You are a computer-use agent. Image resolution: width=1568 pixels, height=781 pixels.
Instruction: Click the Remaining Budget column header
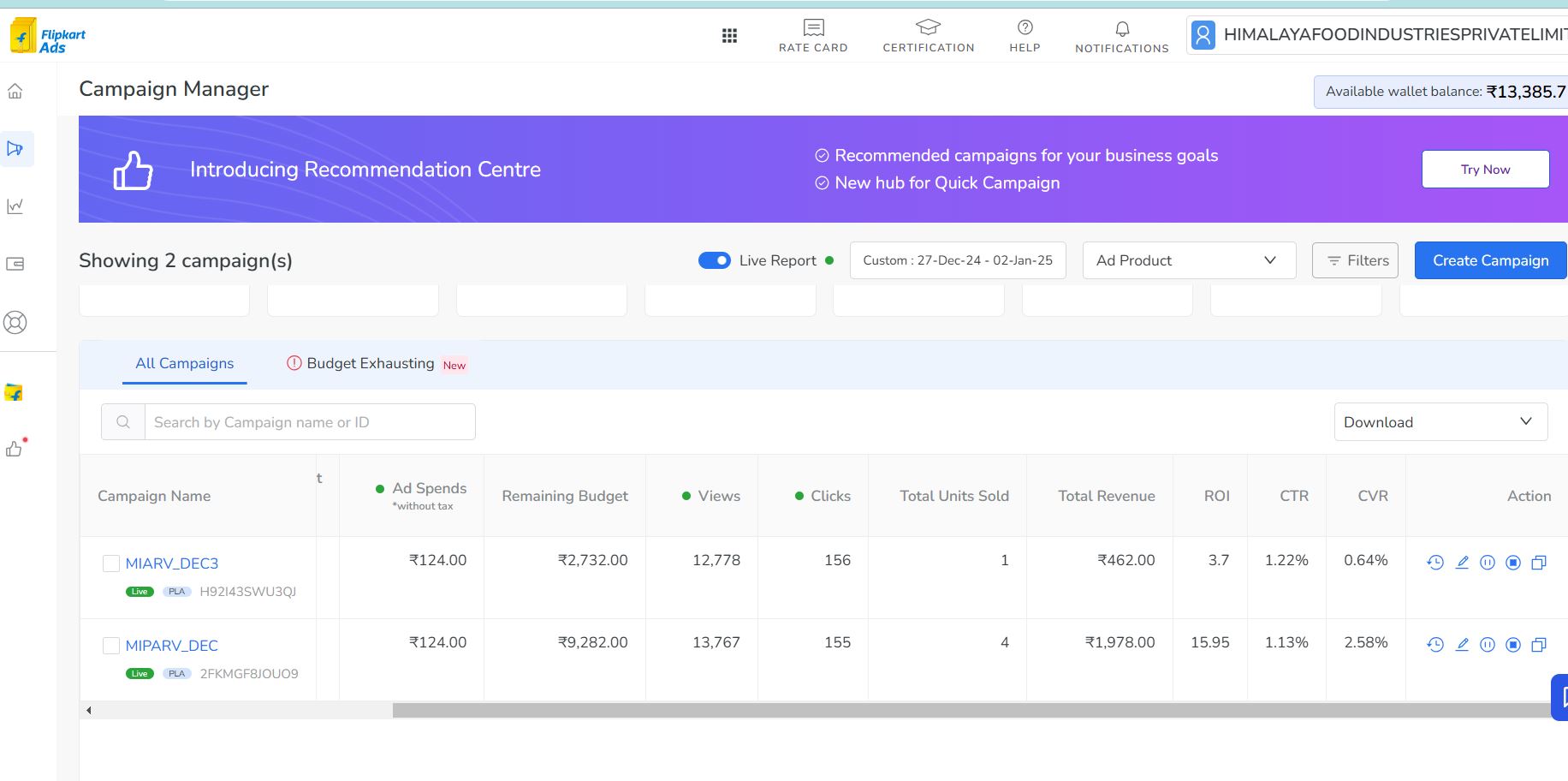coord(565,496)
